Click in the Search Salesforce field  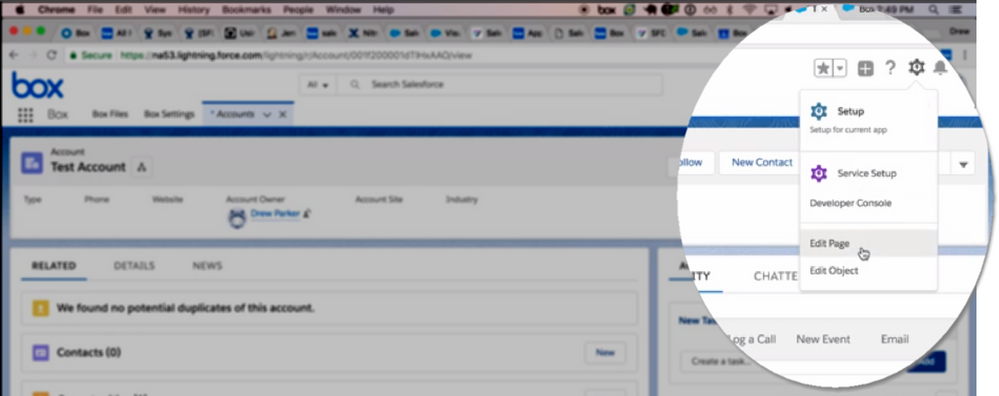click(x=500, y=85)
